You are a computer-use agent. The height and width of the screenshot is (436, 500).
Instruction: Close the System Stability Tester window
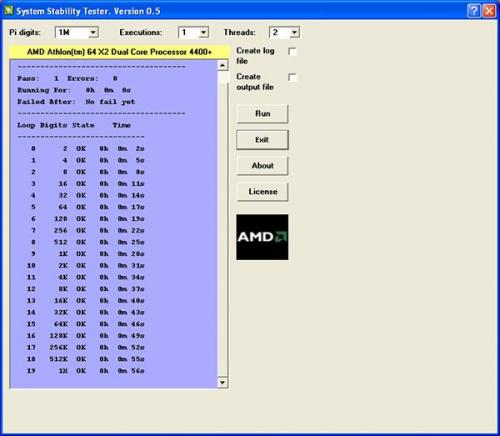point(489,11)
